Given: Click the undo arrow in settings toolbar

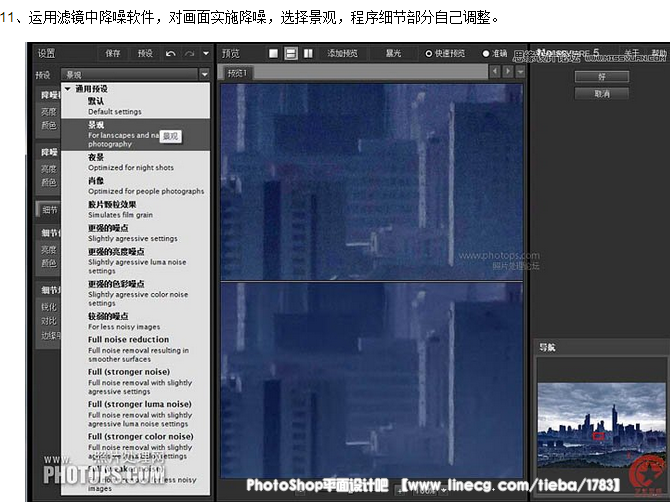Looking at the screenshot, I should pyautogui.click(x=170, y=53).
